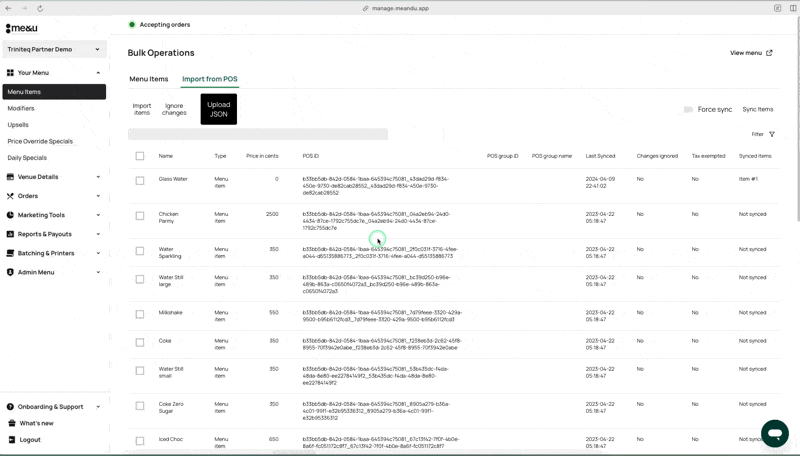
Task: Check the select-all checkbox in table header
Action: pyautogui.click(x=140, y=156)
